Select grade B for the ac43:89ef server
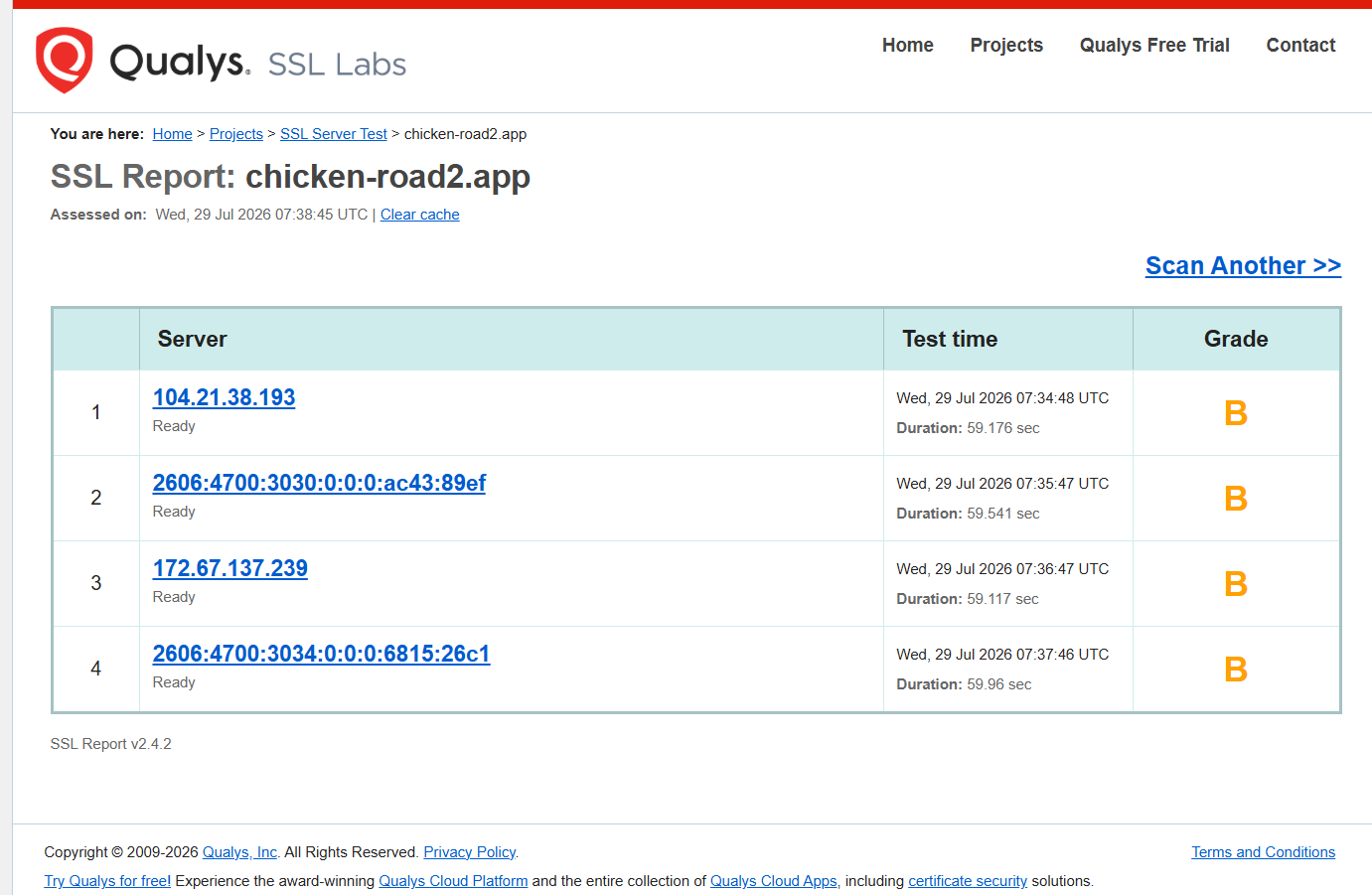Screen dimensions: 1372x895 (x=1236, y=499)
